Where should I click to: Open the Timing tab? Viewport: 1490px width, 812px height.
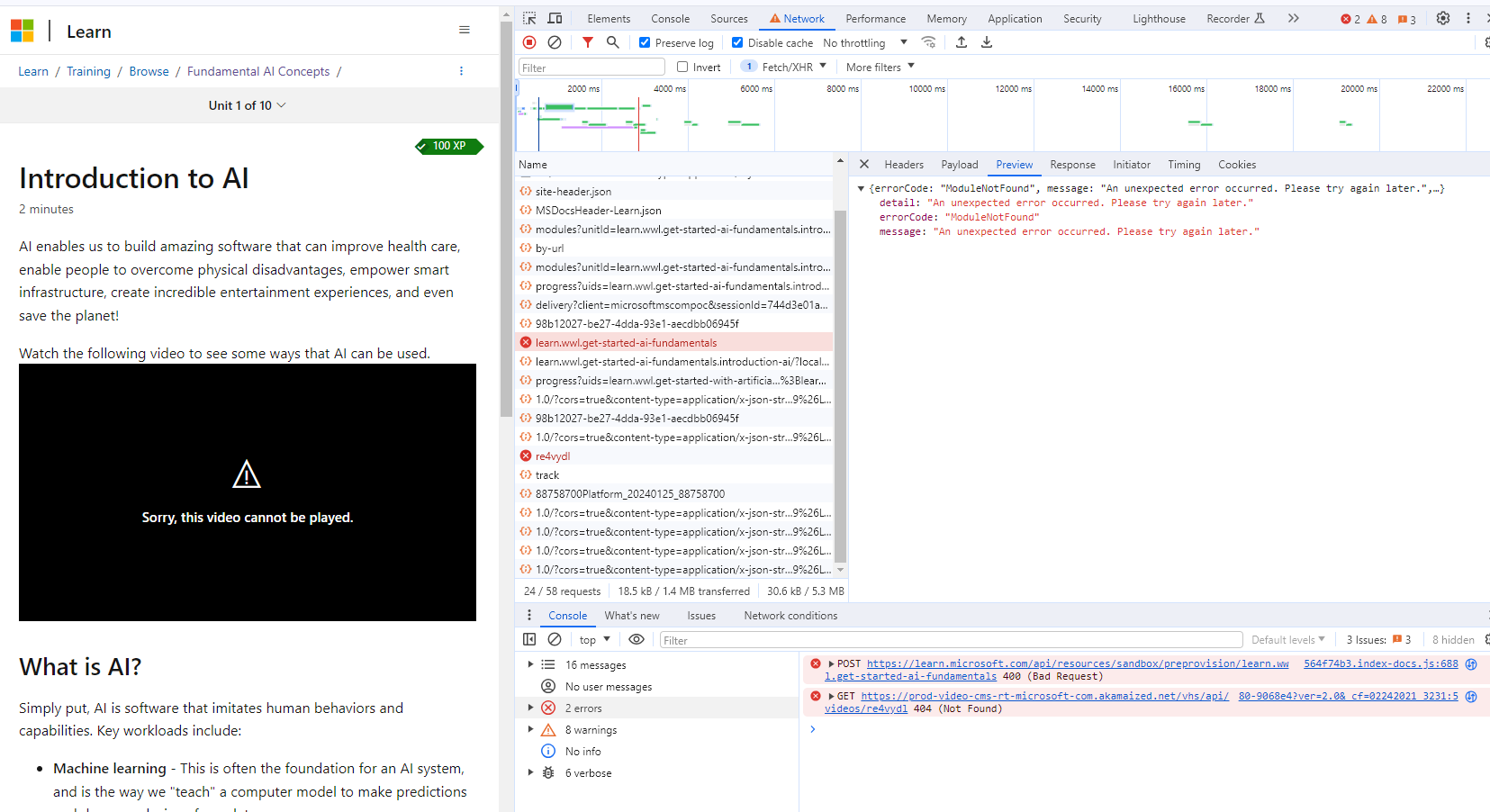pos(1184,165)
